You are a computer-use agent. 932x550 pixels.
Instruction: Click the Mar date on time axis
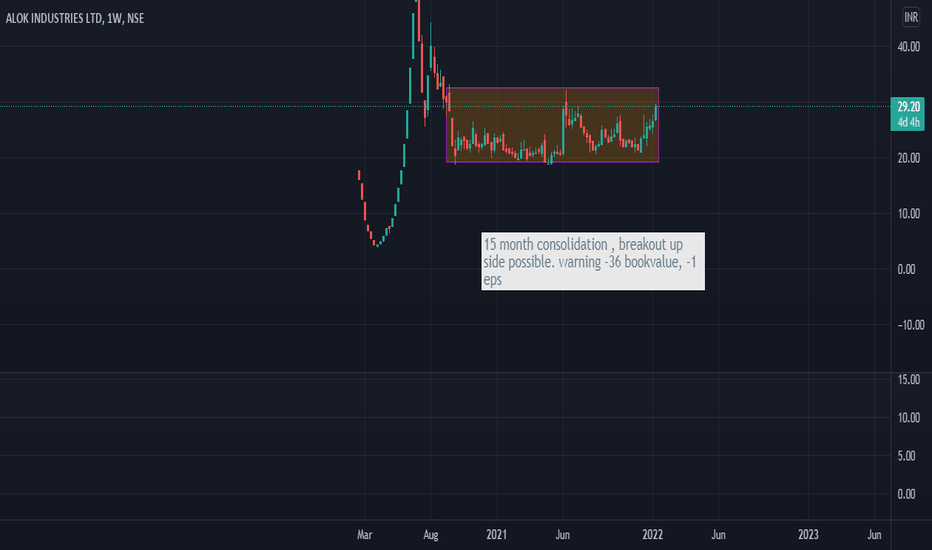coord(364,535)
